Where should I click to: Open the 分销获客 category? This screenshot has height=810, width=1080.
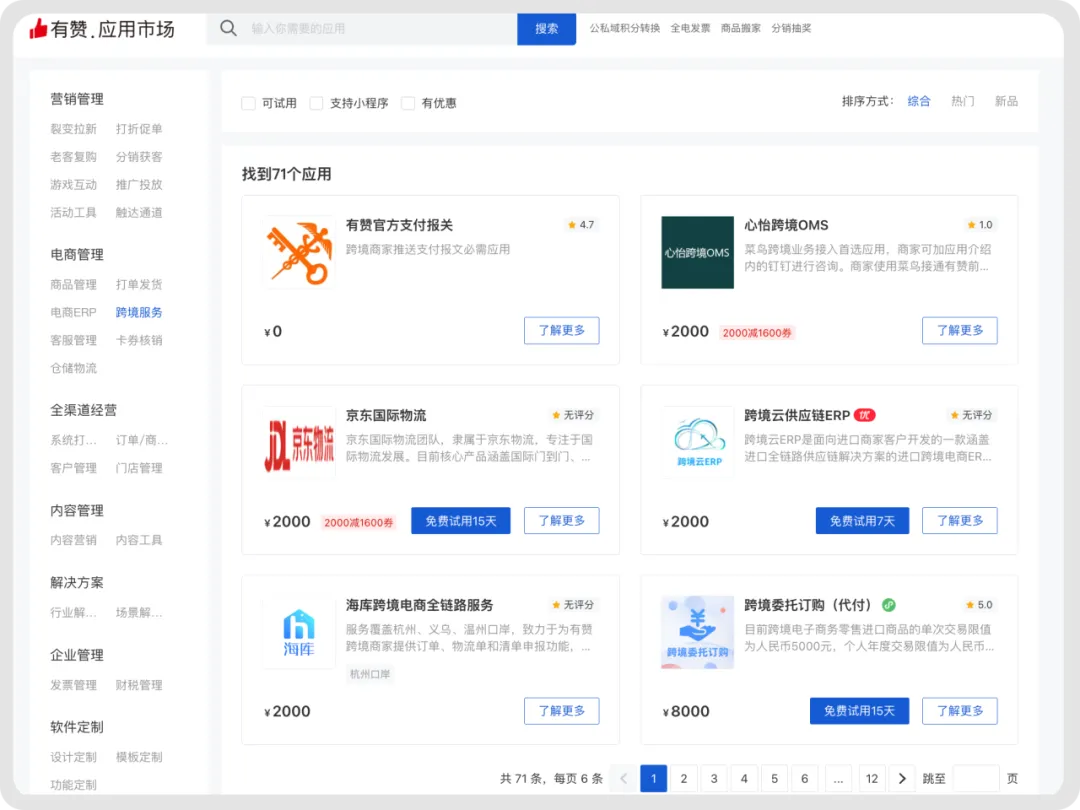coord(139,156)
